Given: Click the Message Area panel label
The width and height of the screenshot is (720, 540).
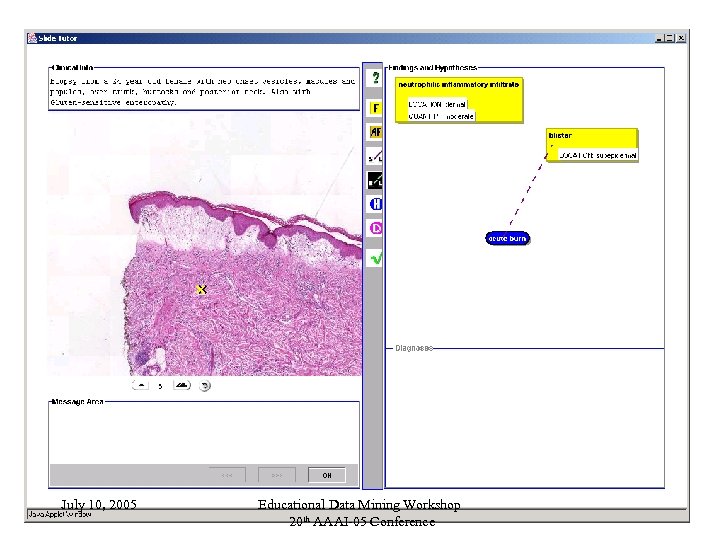Looking at the screenshot, I should pos(78,402).
